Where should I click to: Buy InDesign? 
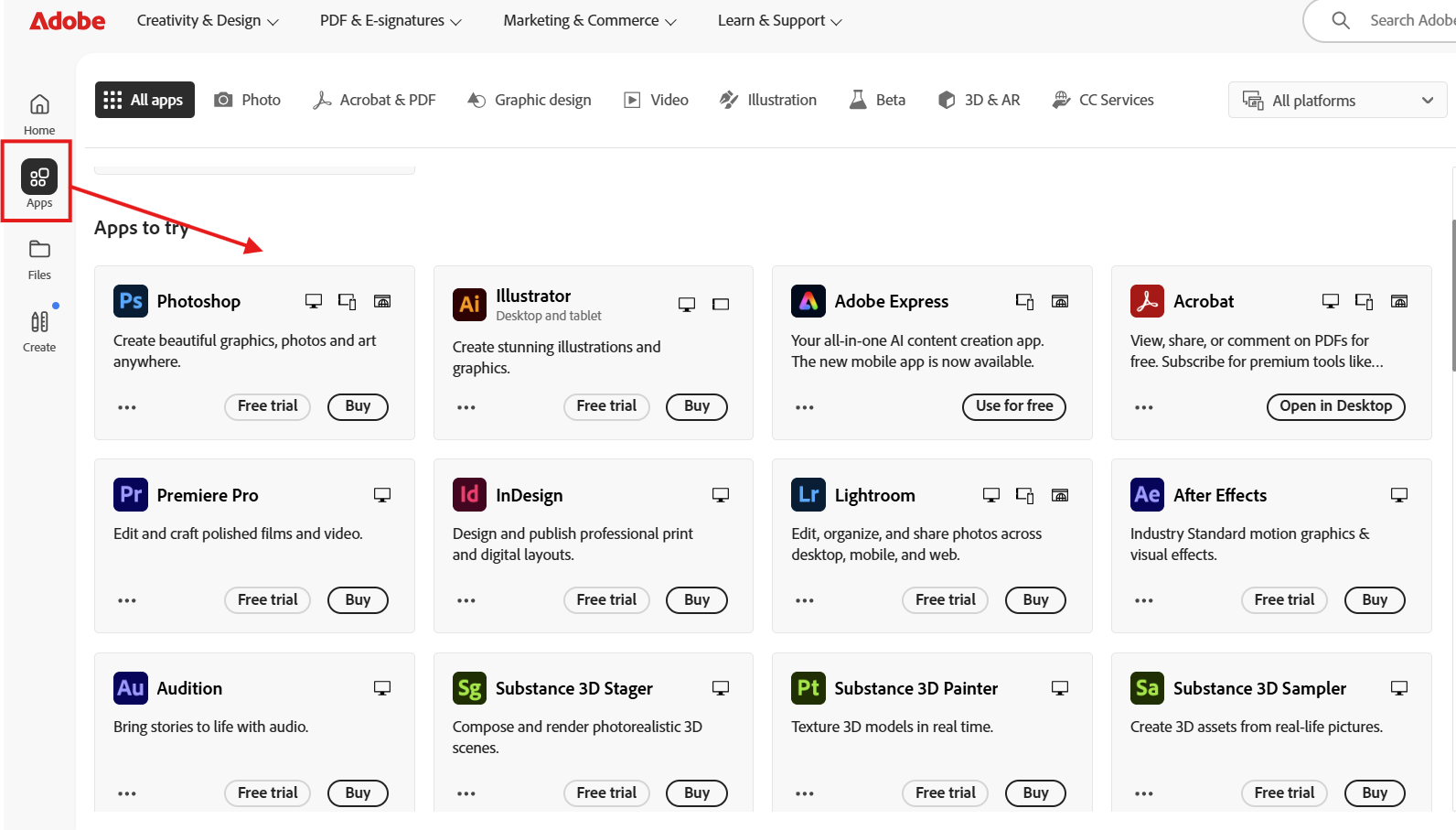point(697,600)
